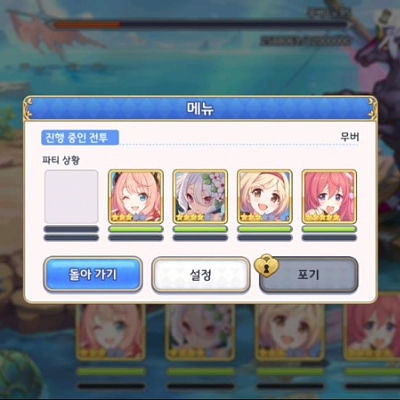This screenshot has width=400, height=400.
Task: Click the 무버 battle name text
Action: click(x=349, y=137)
